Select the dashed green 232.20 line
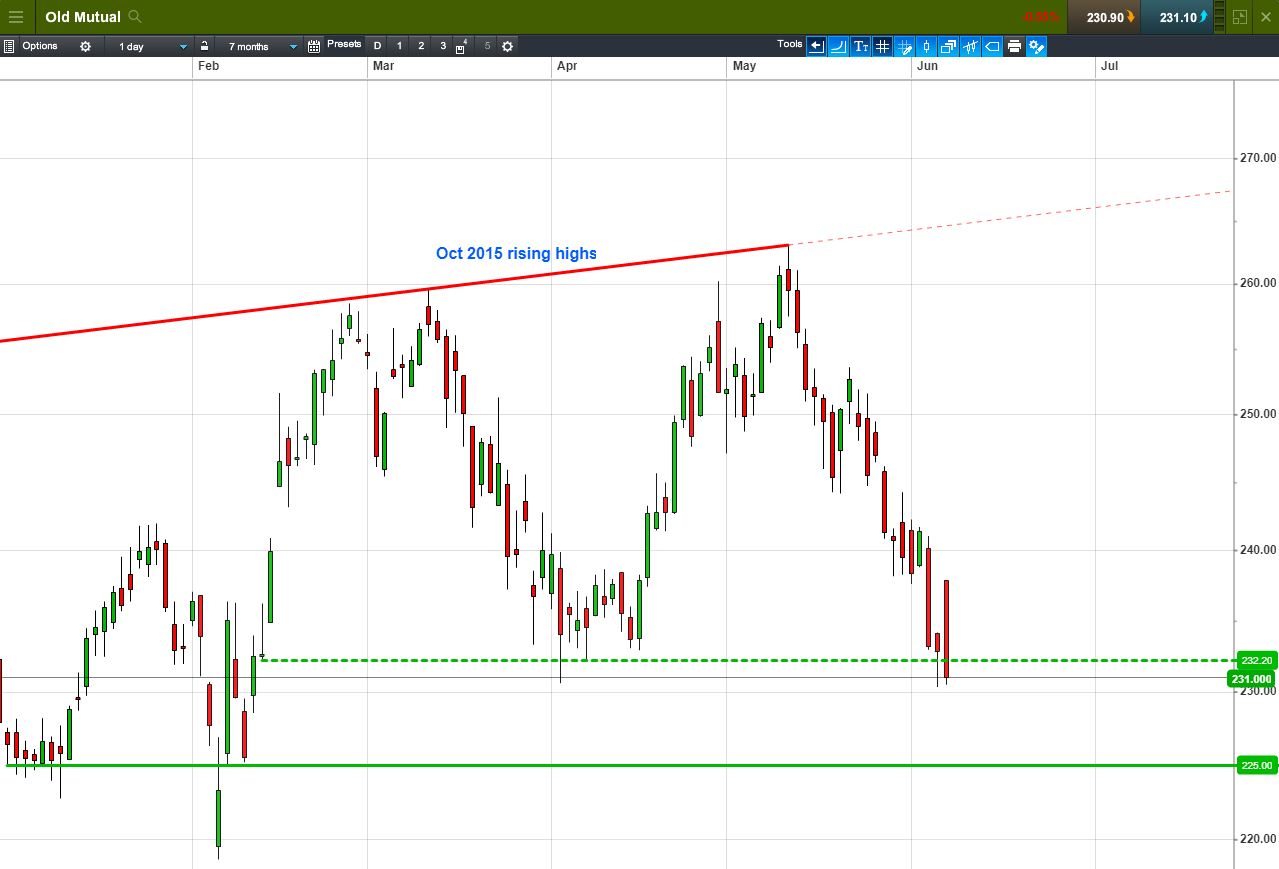The height and width of the screenshot is (869, 1279). [x=747, y=660]
